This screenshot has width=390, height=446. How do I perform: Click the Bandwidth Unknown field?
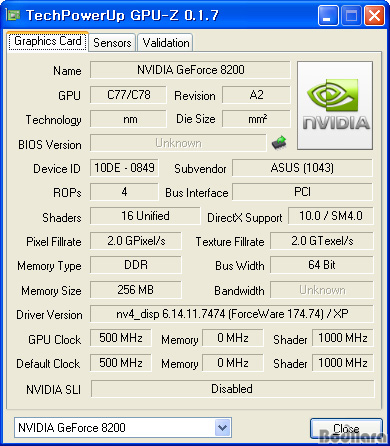pos(322,290)
